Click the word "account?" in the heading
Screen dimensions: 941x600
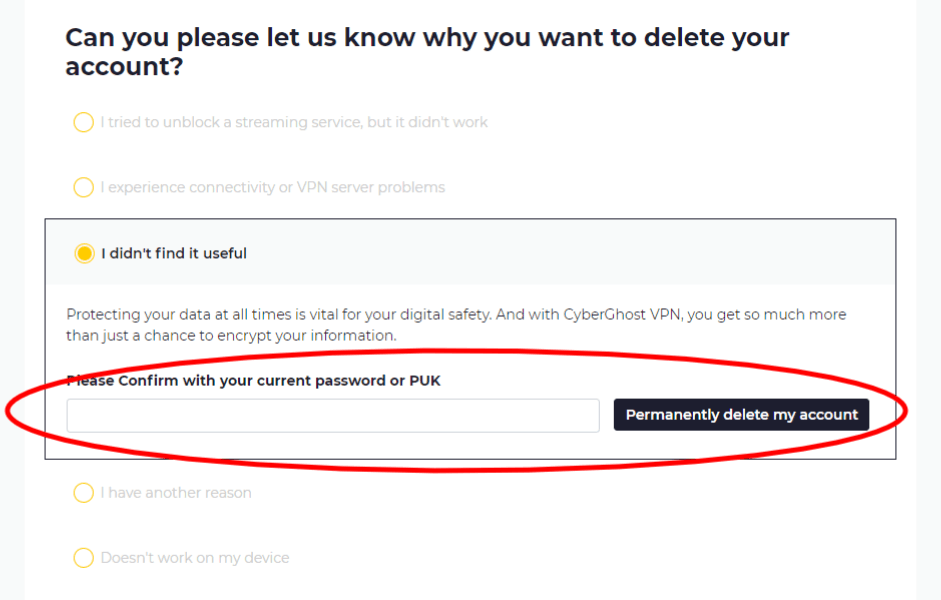[x=124, y=67]
